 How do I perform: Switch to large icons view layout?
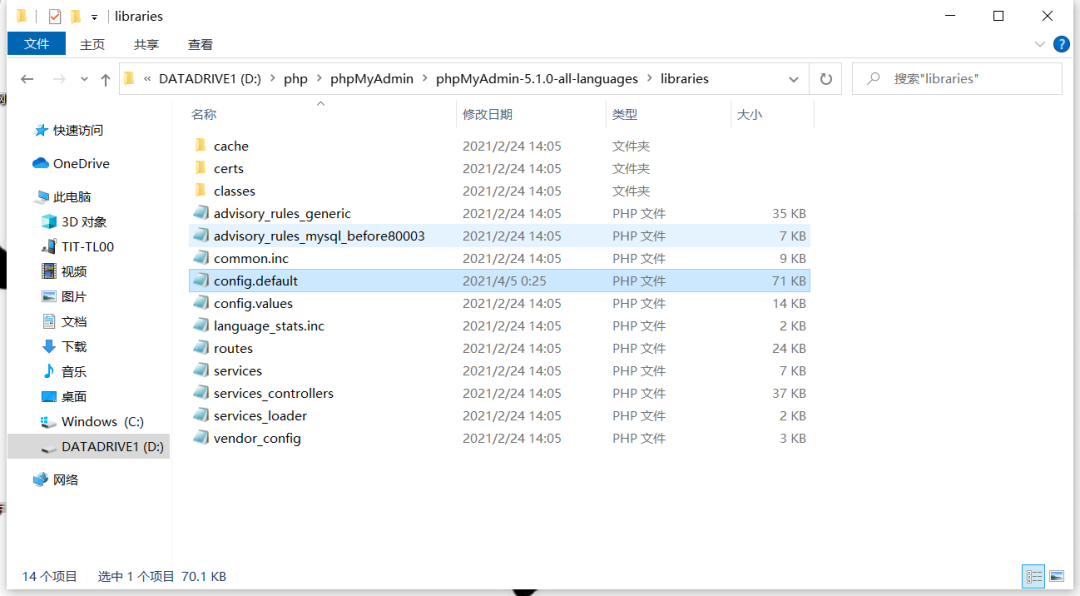click(1057, 577)
